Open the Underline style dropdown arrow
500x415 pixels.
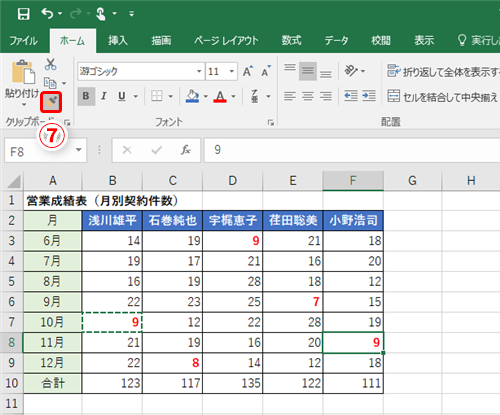pyautogui.click(x=136, y=97)
